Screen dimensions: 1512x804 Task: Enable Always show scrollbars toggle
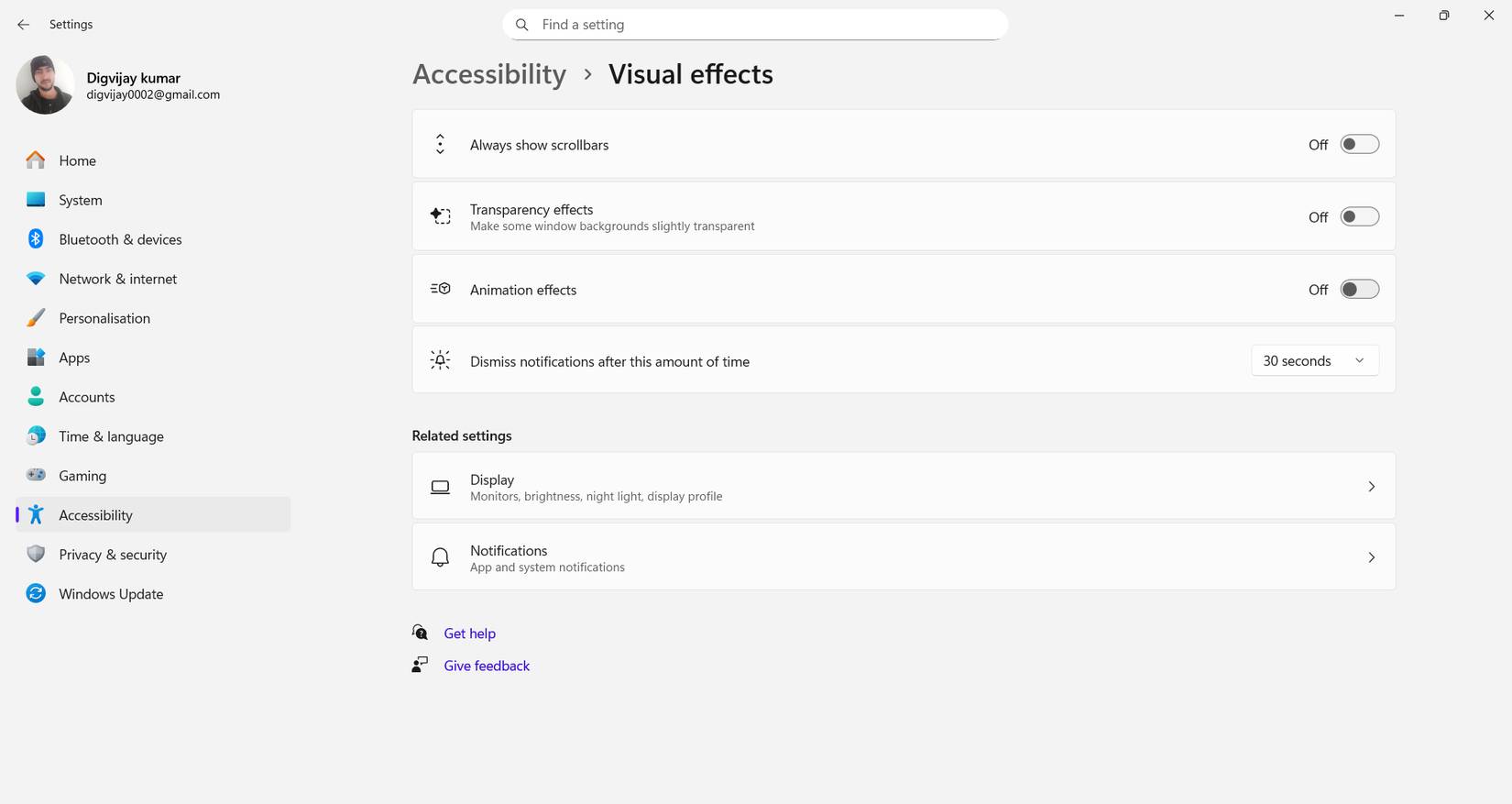tap(1359, 145)
